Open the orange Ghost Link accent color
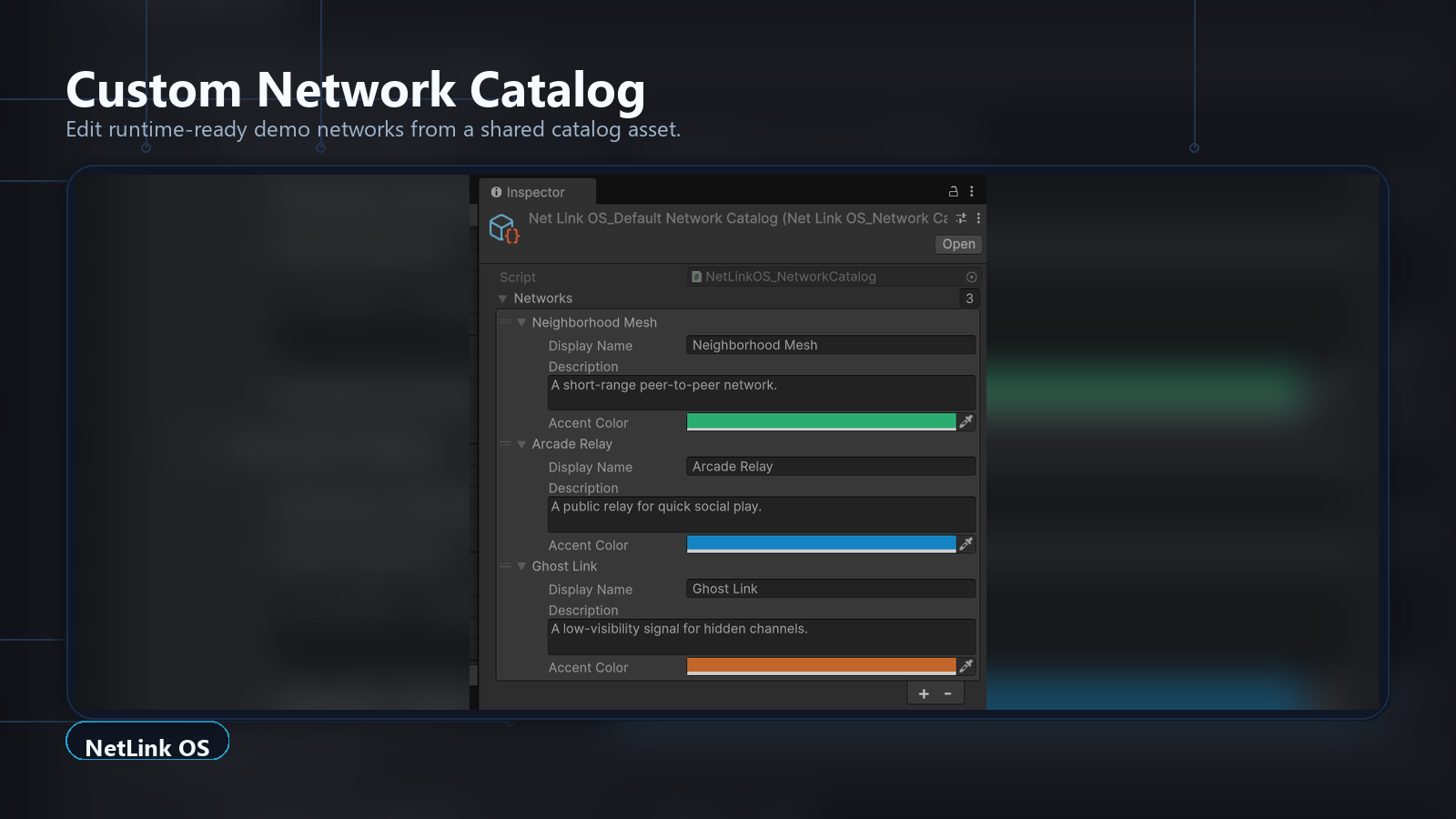Viewport: 1456px width, 819px height. (821, 665)
